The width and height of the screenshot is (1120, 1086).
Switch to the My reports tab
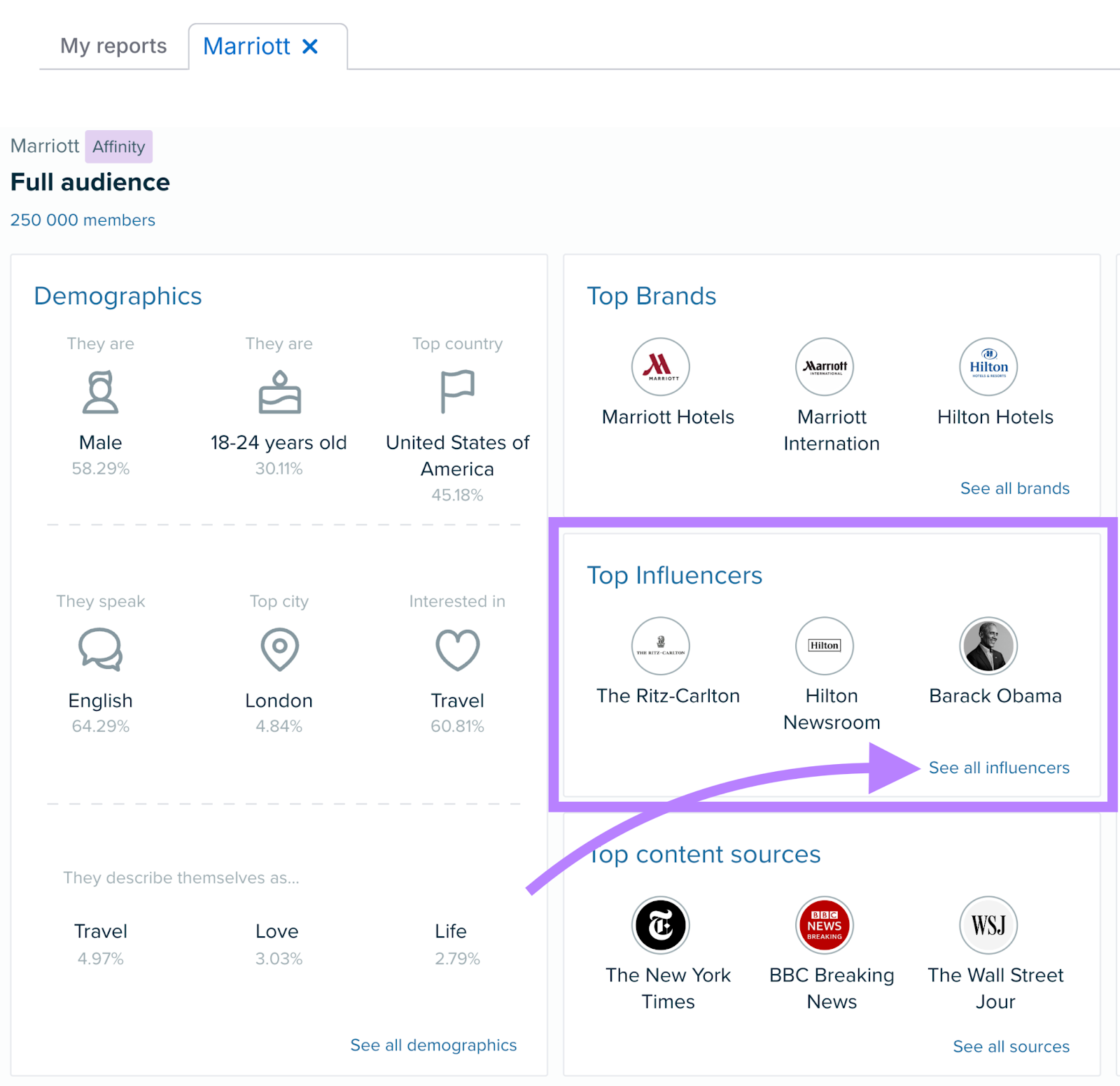(113, 46)
